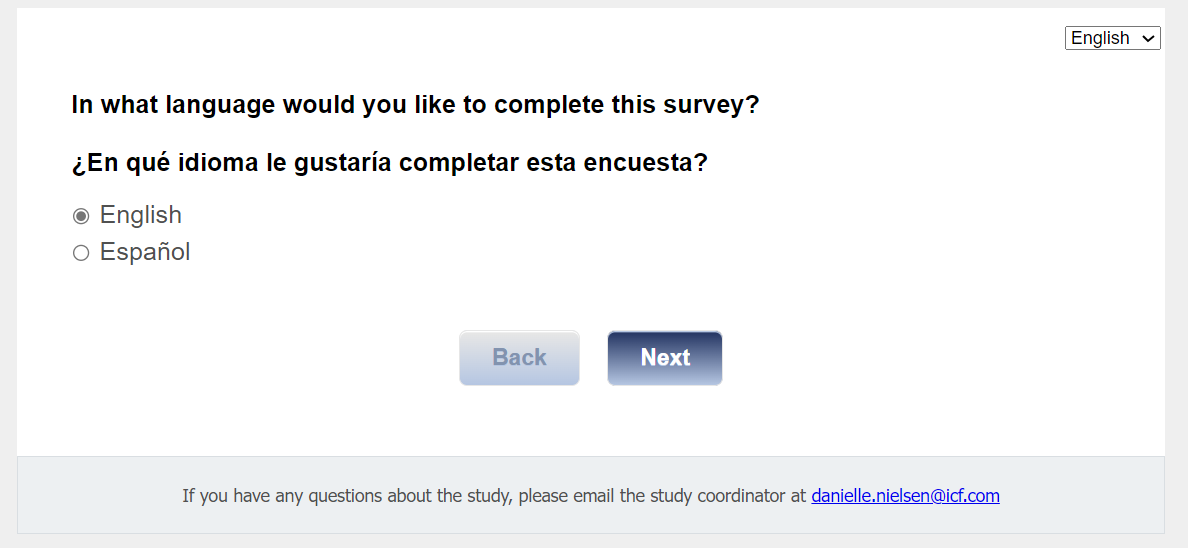The height and width of the screenshot is (548, 1188).
Task: Click the chevron arrow of language selector
Action: (x=1148, y=38)
